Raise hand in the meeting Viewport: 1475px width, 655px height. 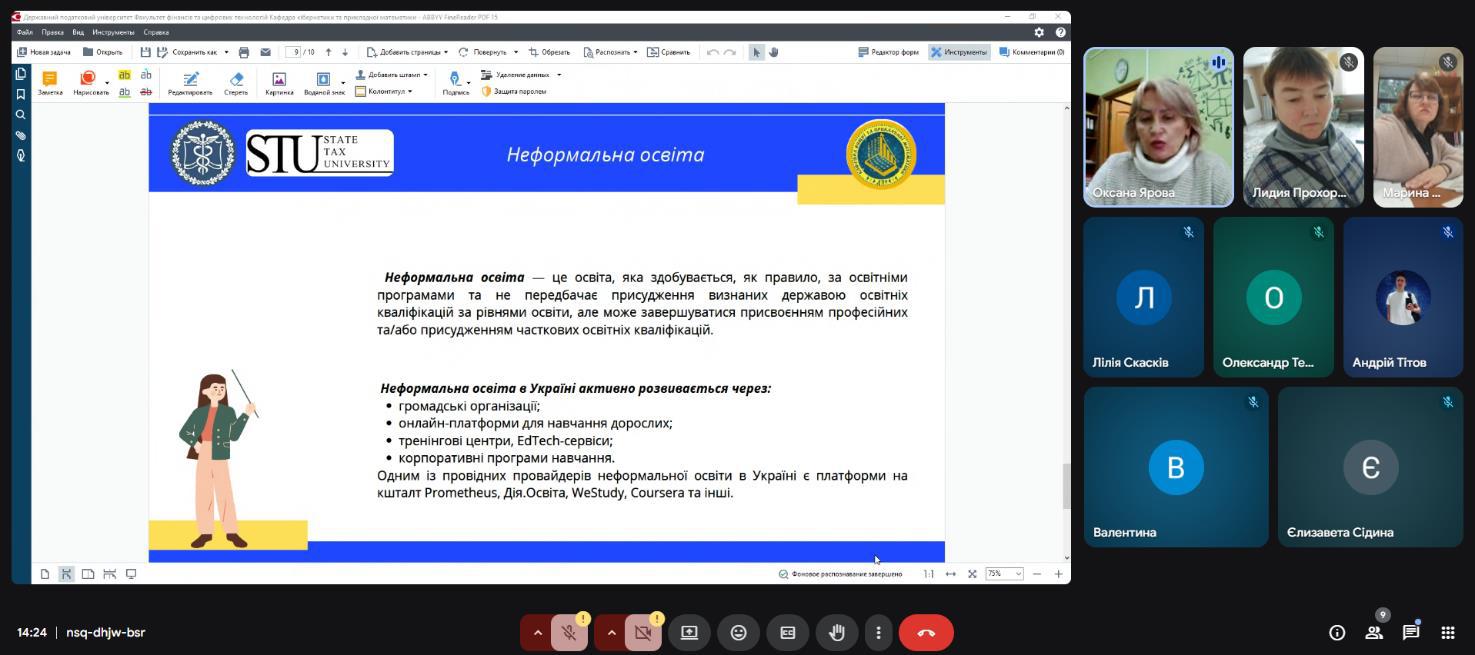(836, 632)
